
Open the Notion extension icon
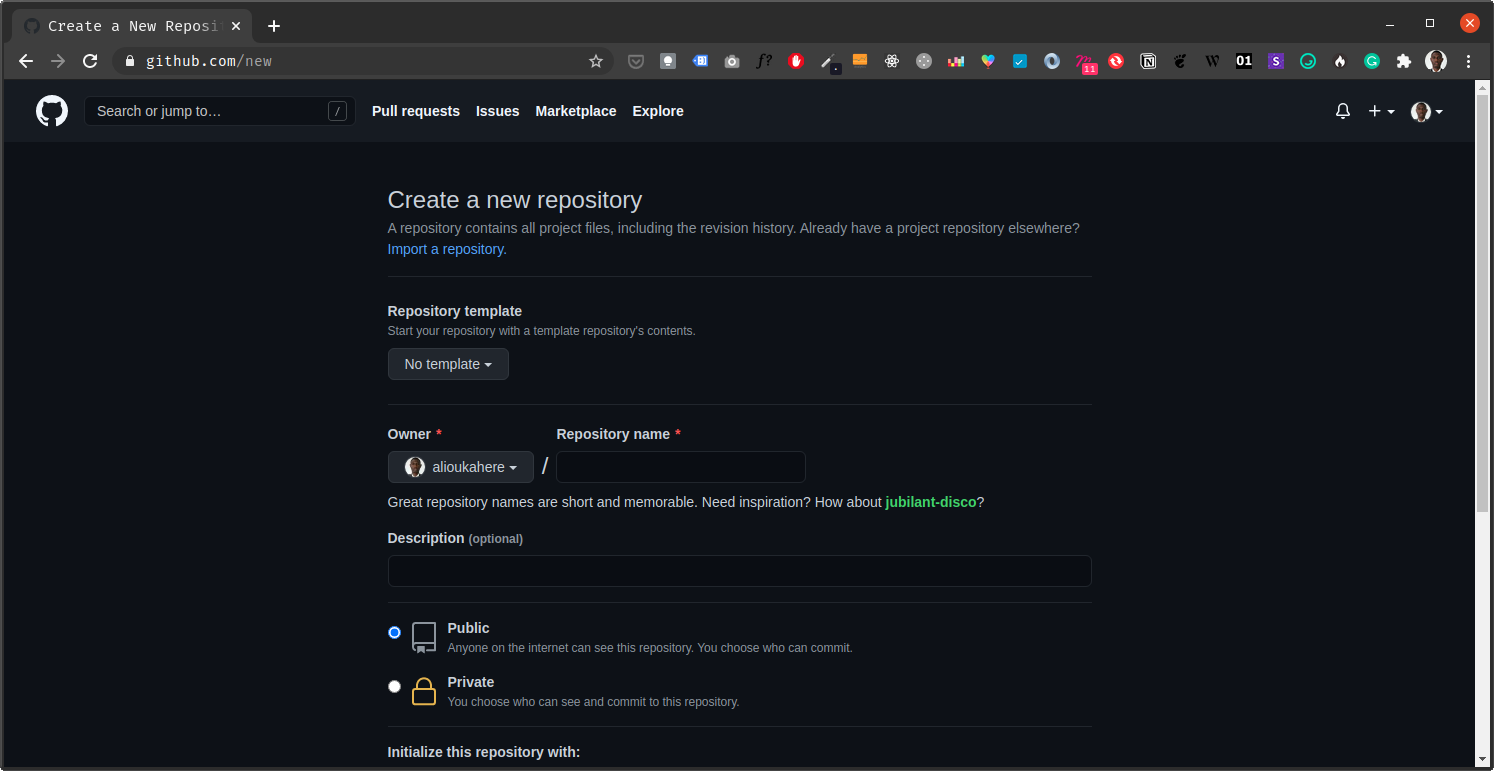(x=1148, y=61)
